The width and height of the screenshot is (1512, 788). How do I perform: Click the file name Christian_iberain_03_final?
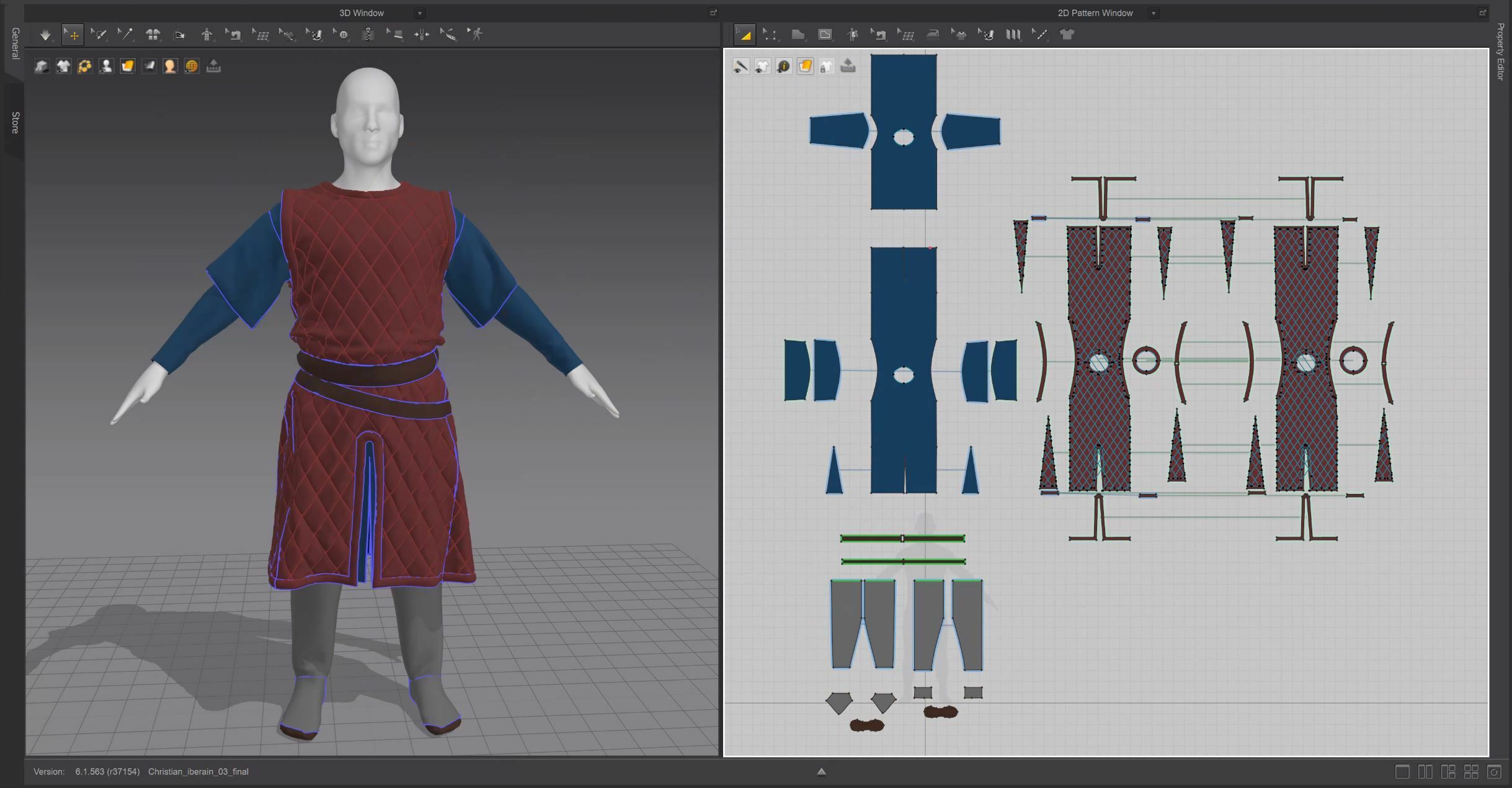[x=198, y=772]
